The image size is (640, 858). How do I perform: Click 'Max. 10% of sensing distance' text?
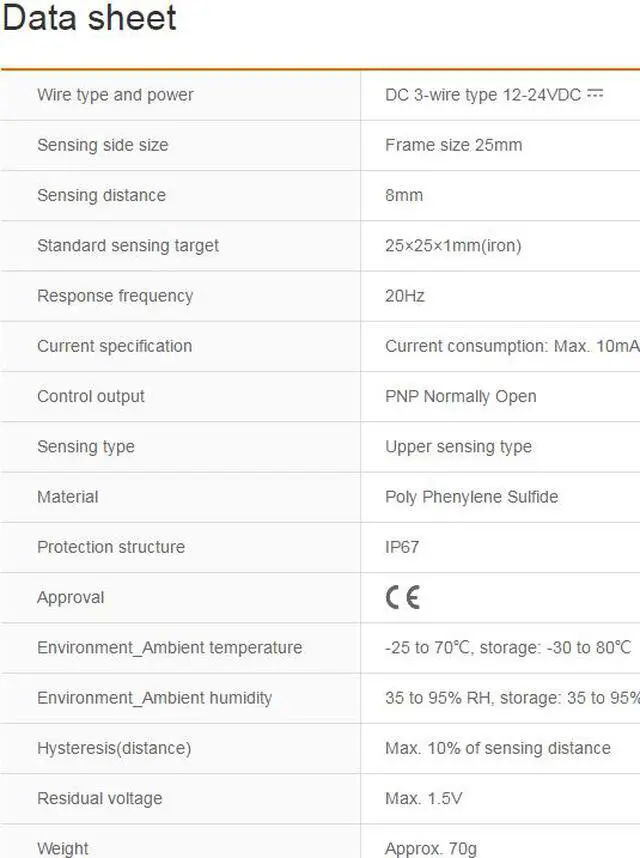tap(497, 748)
